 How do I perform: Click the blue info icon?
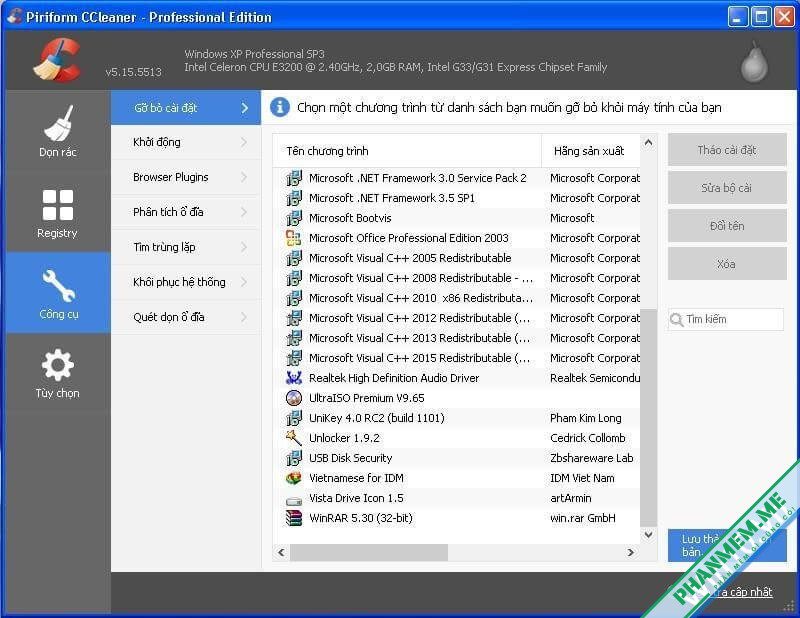click(280, 107)
